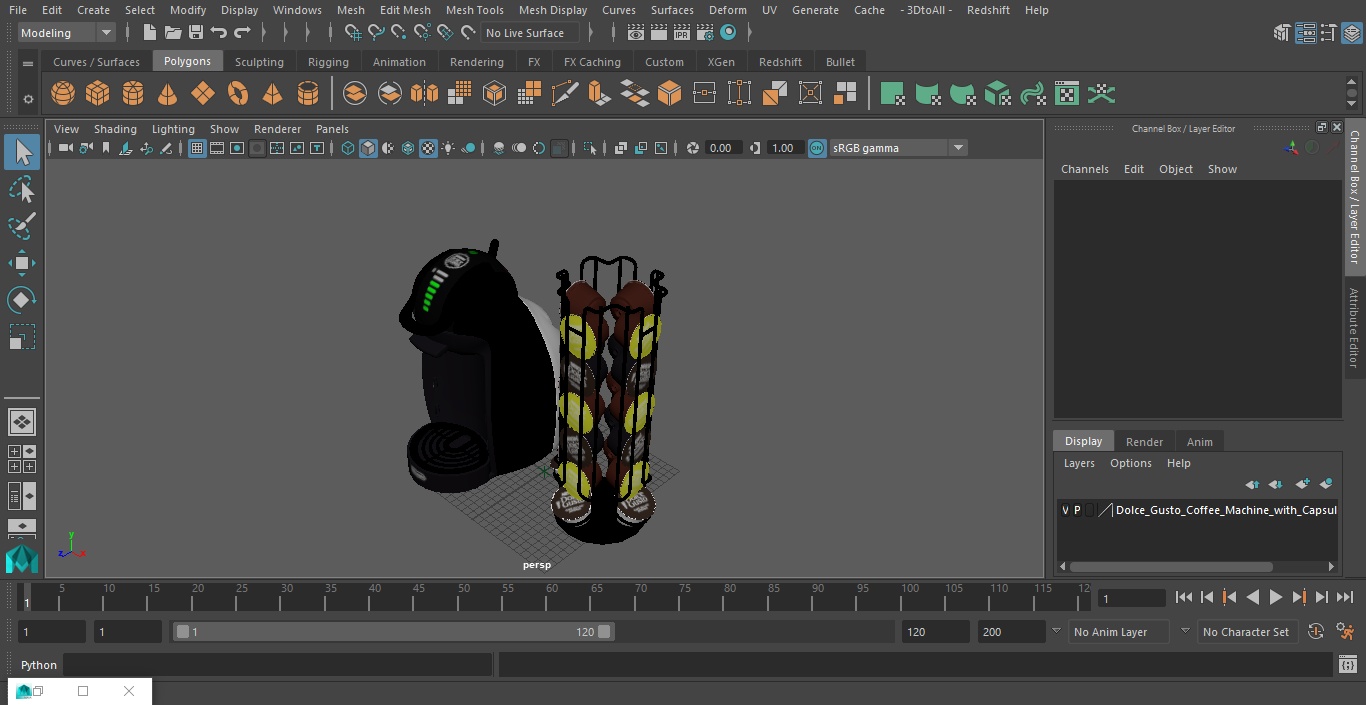Image resolution: width=1366 pixels, height=705 pixels.
Task: Open the Layers menu in Layer Editor
Action: 1079,463
